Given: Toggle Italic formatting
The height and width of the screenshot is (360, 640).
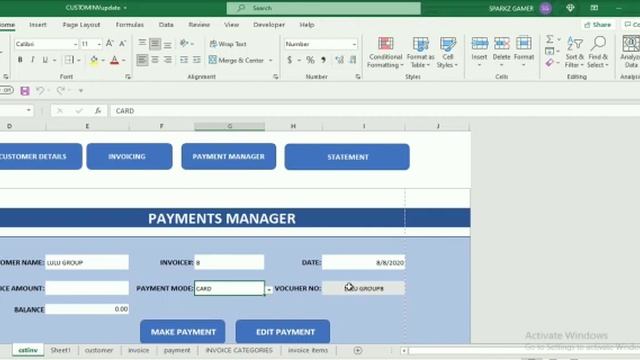Looking at the screenshot, I should point(33,60).
